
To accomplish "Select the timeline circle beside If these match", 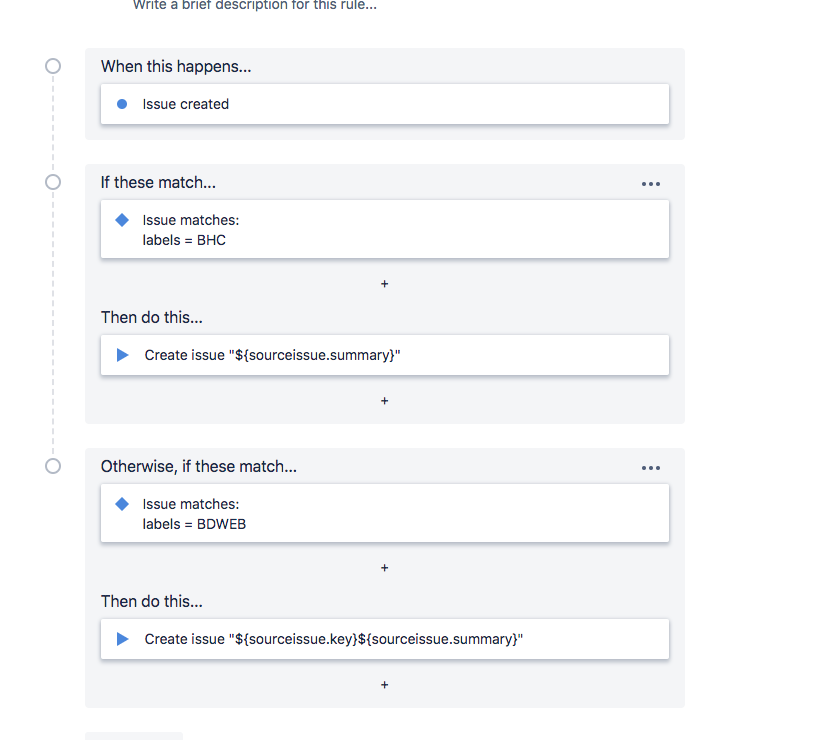I will point(52,182).
